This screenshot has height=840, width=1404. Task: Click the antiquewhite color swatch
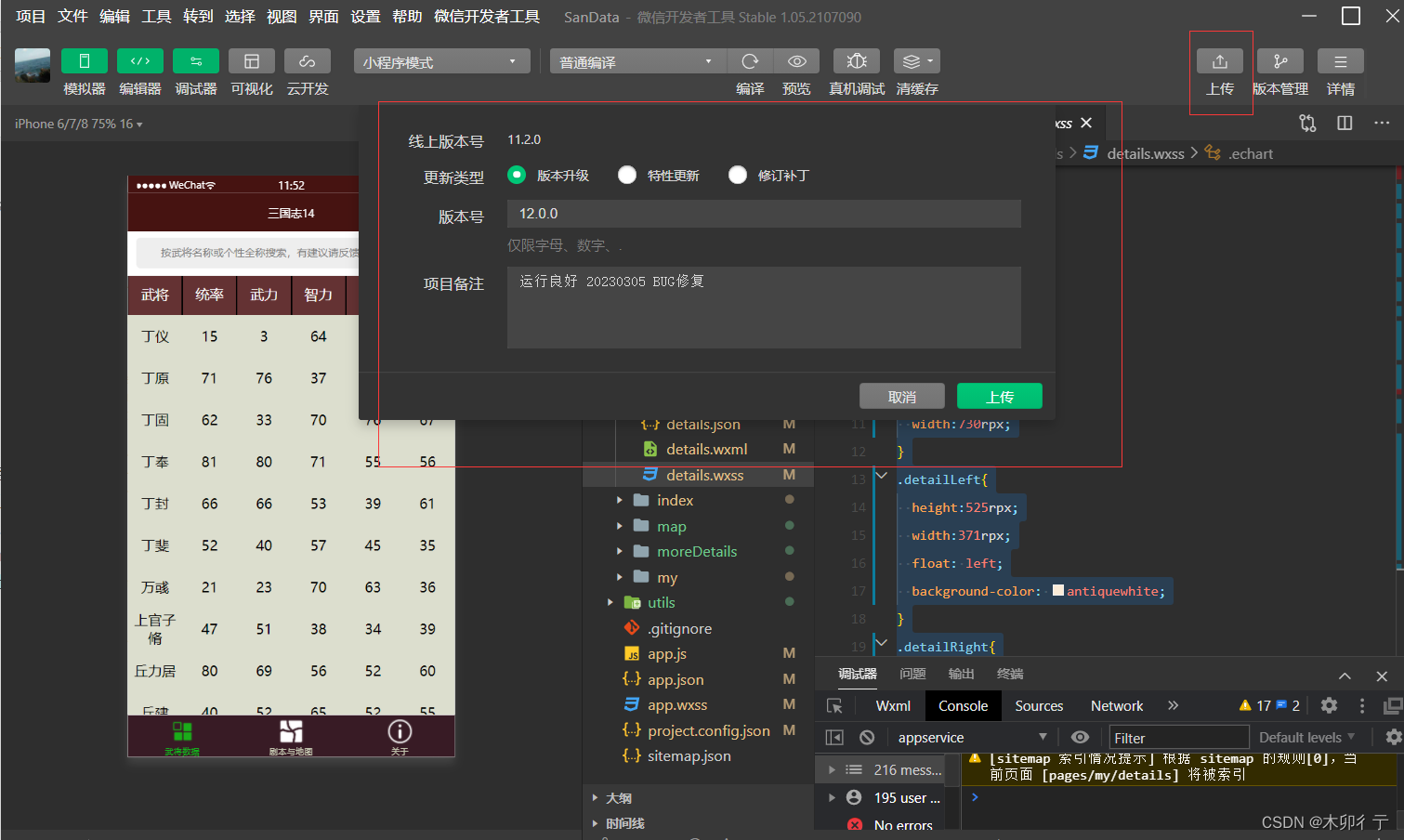point(1058,590)
